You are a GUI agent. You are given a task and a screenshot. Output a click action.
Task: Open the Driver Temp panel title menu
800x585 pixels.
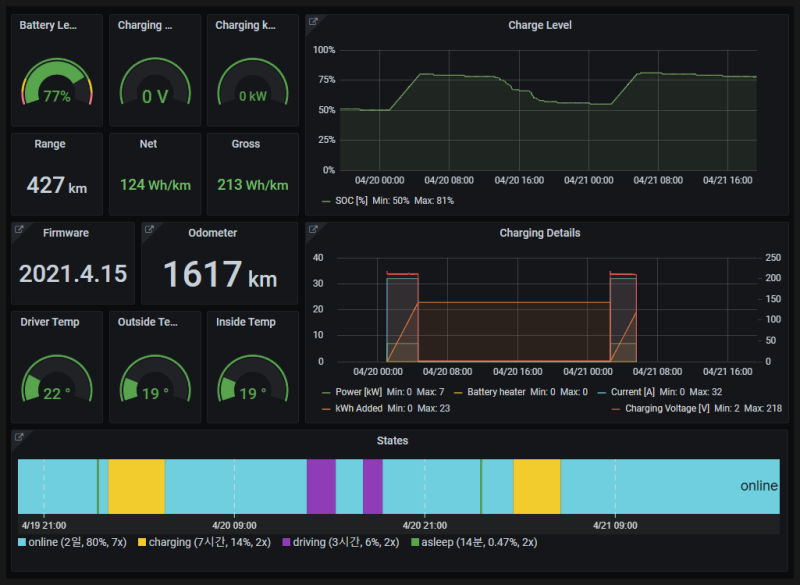tap(50, 322)
